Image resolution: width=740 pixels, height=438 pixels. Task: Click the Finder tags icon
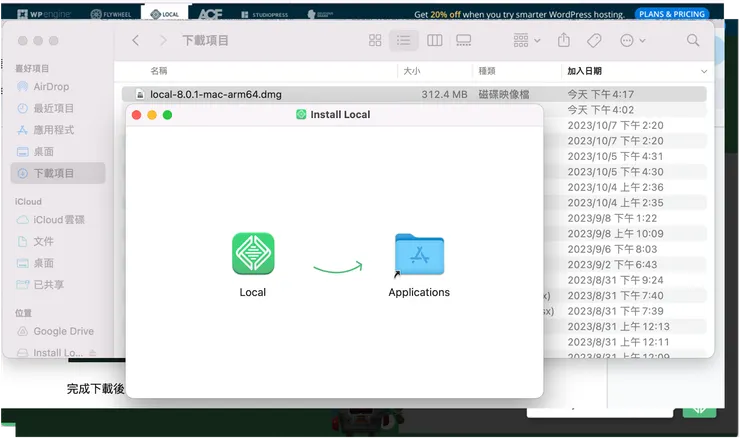[x=594, y=41]
